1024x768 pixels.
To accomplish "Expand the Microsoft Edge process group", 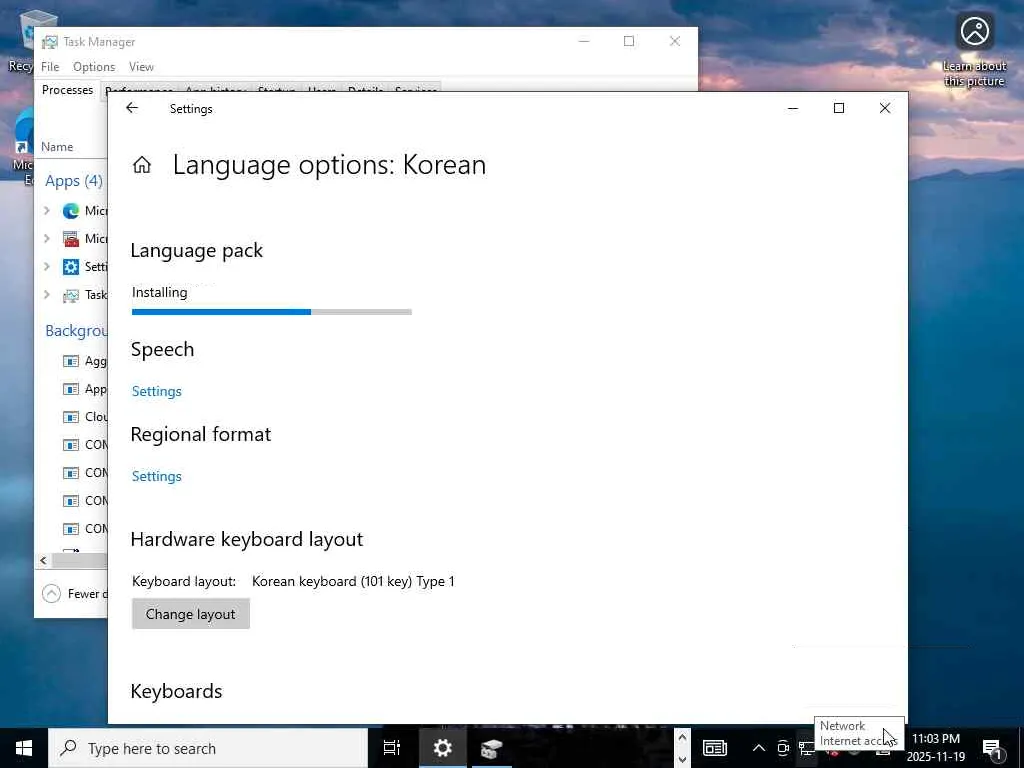I will point(46,210).
